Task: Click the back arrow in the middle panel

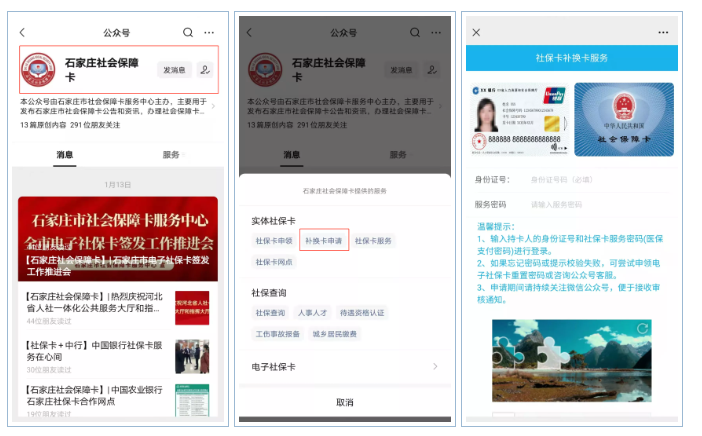Action: tap(249, 32)
